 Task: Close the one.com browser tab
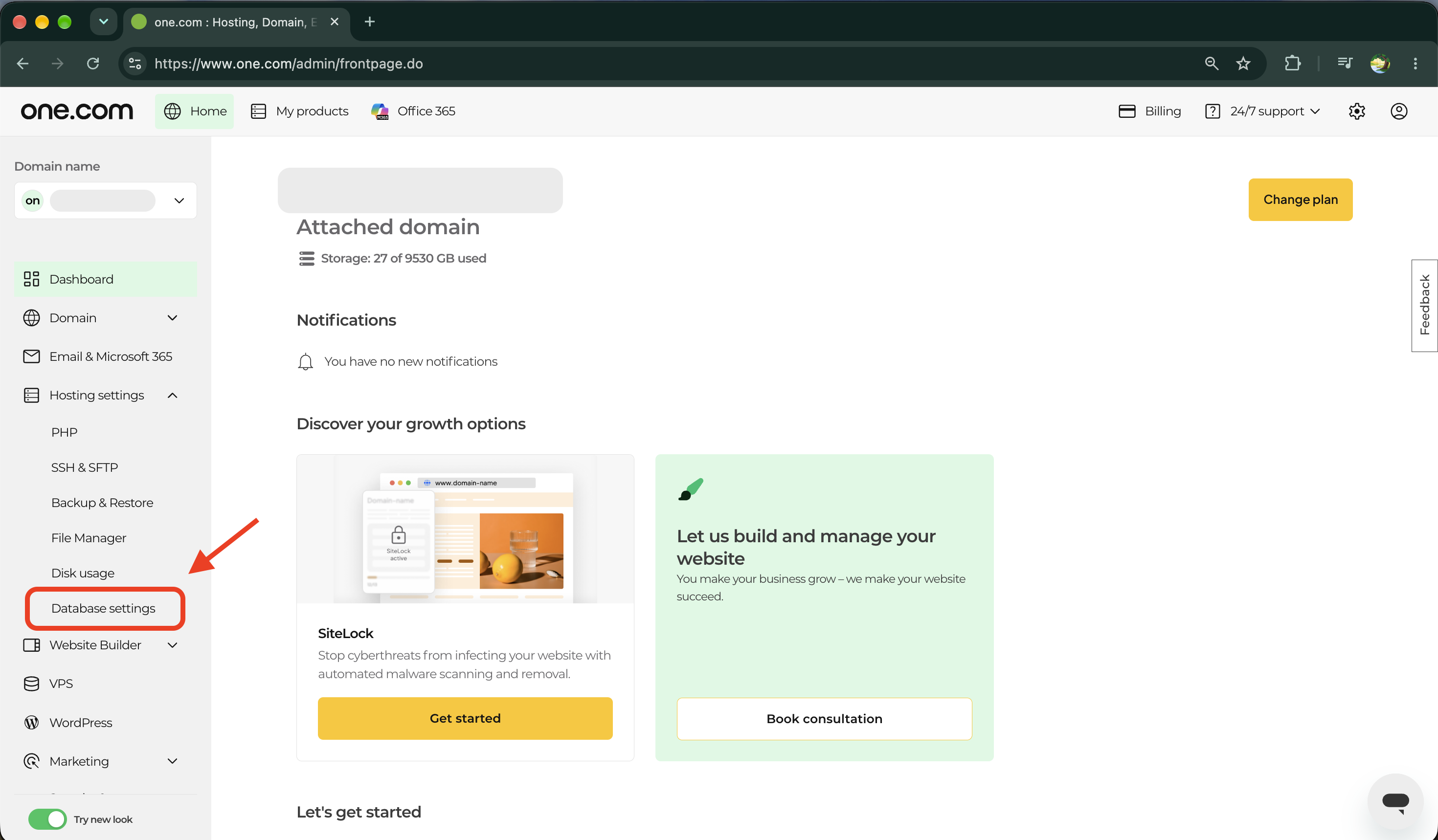point(335,22)
